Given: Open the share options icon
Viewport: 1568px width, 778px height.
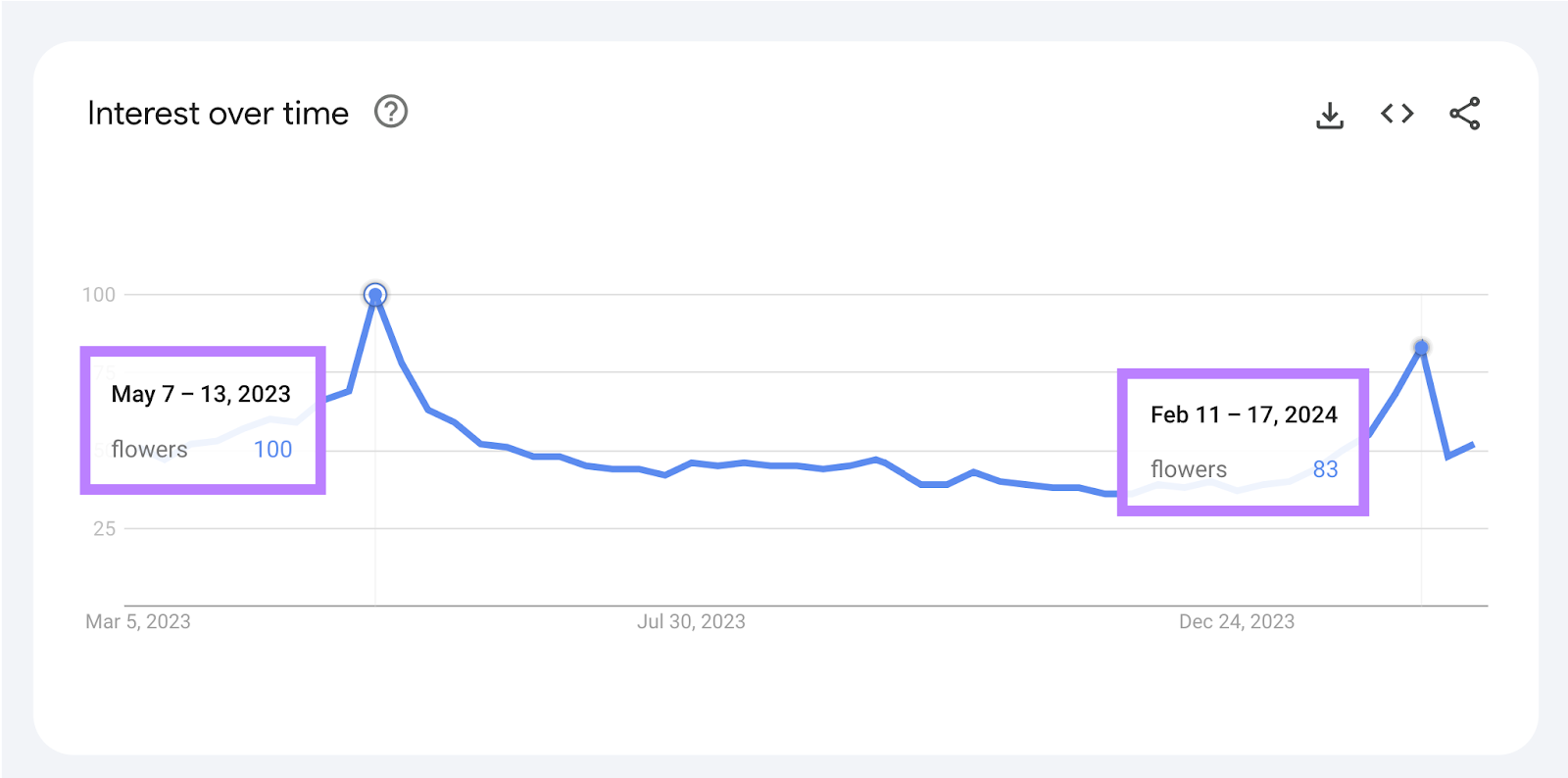Looking at the screenshot, I should click(1464, 114).
